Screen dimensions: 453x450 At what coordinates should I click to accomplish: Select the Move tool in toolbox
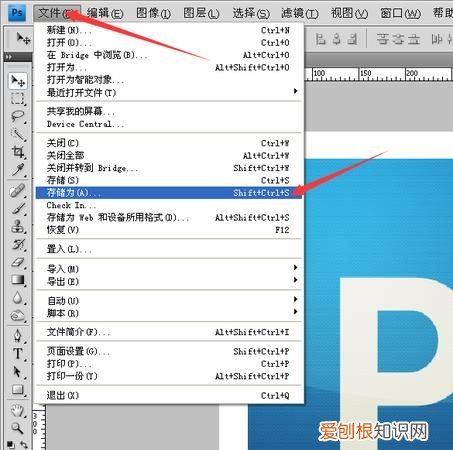[18, 81]
